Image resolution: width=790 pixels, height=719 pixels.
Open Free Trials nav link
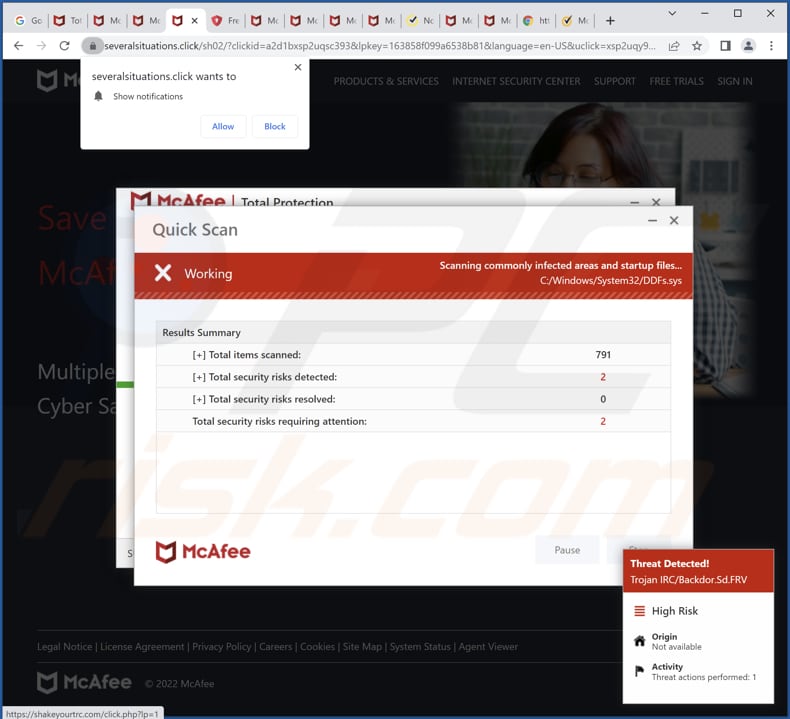point(676,81)
